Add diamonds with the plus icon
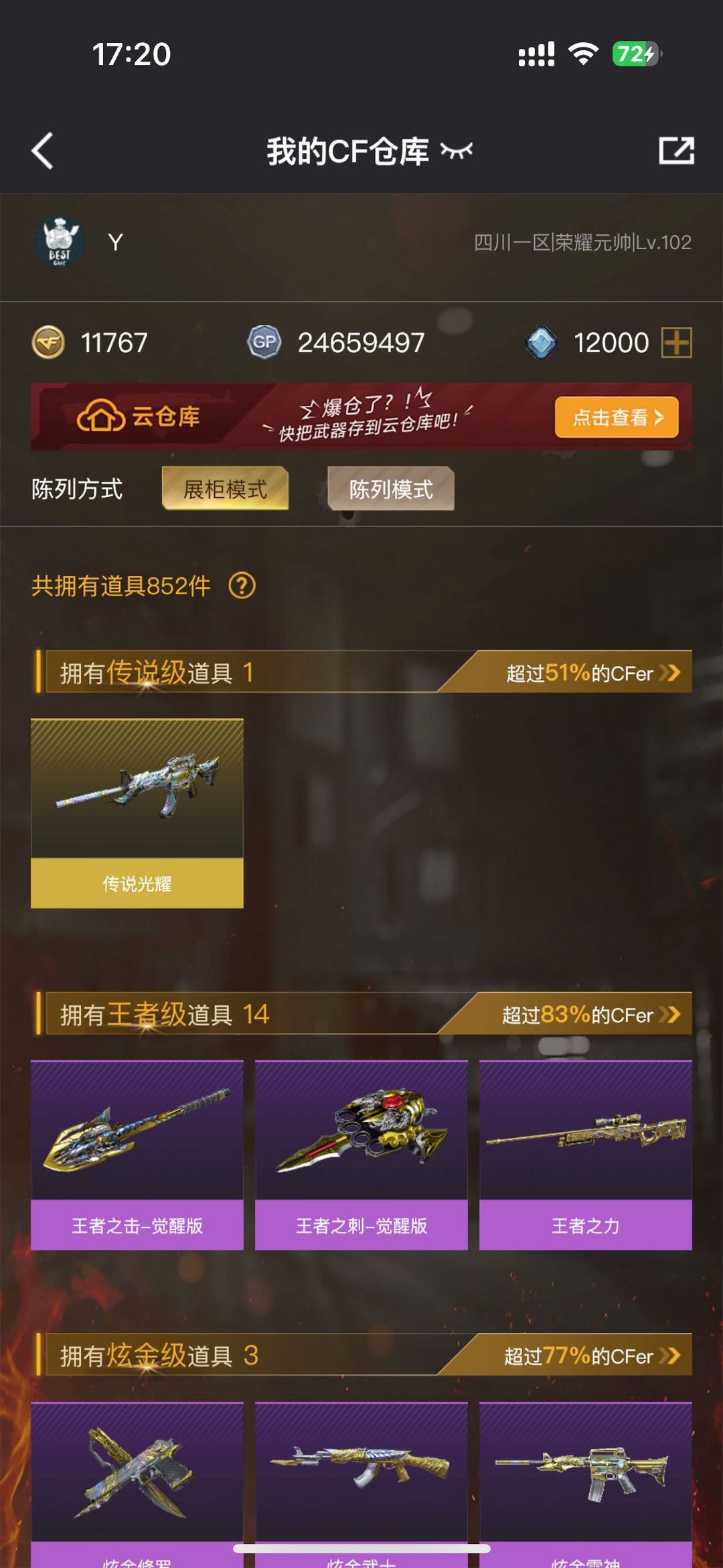The width and height of the screenshot is (723, 1568). (x=676, y=343)
